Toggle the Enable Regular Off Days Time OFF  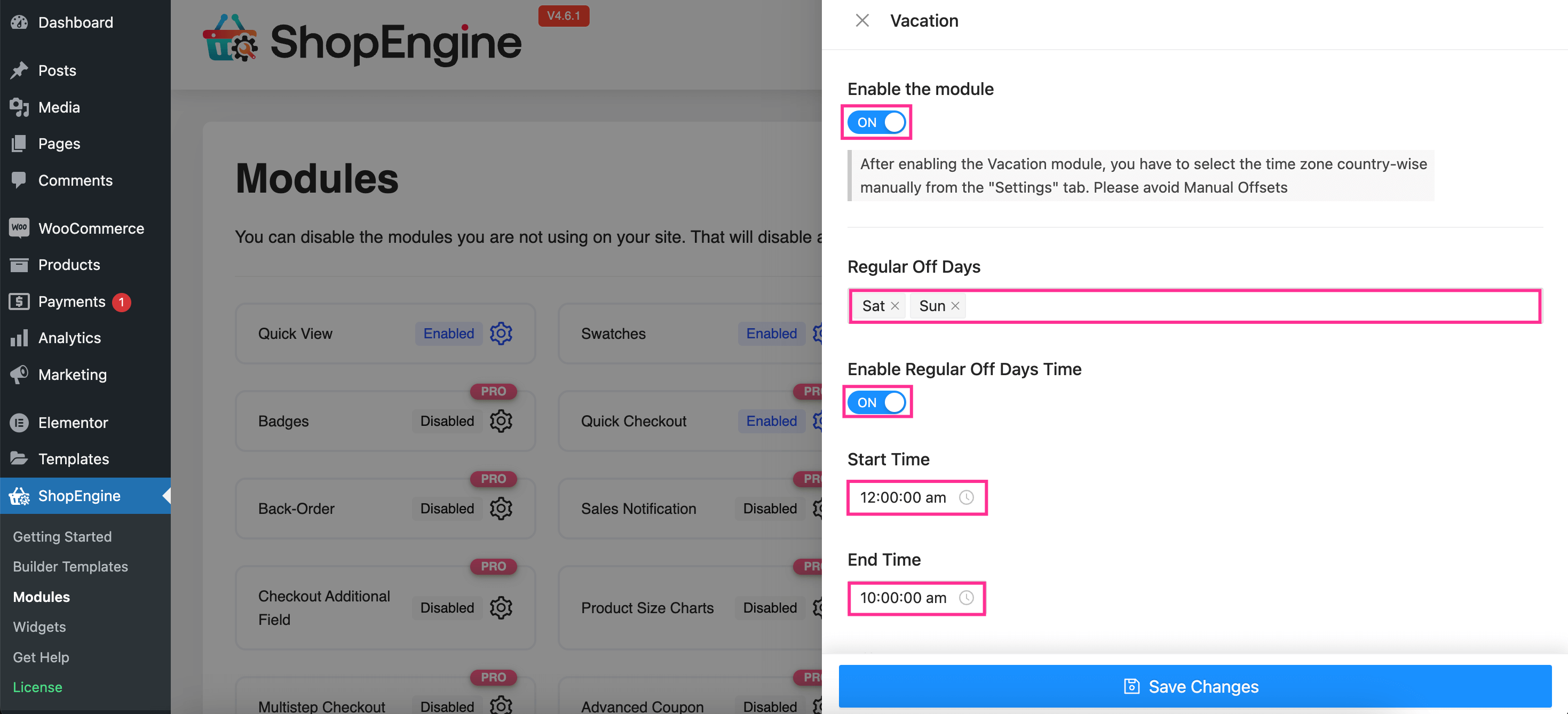(x=878, y=401)
